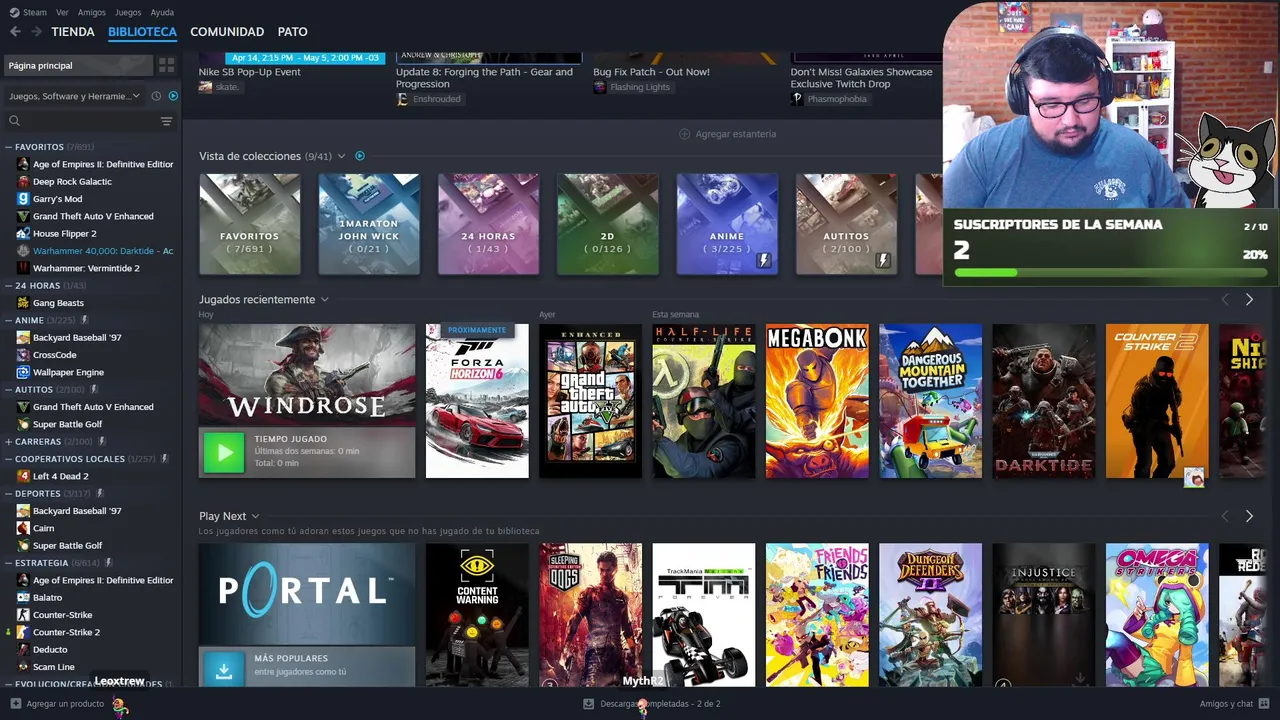Open Vista de colecciones dropdown
This screenshot has width=1280, height=720.
[x=341, y=156]
